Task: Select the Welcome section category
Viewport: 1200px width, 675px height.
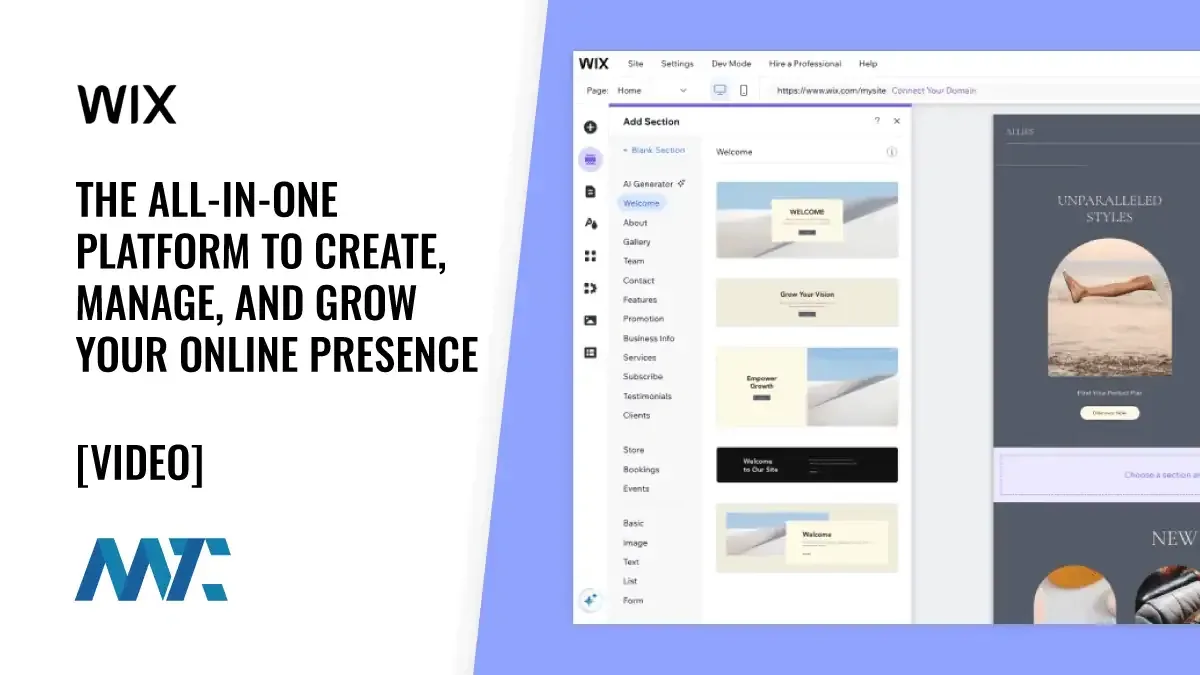Action: click(641, 203)
